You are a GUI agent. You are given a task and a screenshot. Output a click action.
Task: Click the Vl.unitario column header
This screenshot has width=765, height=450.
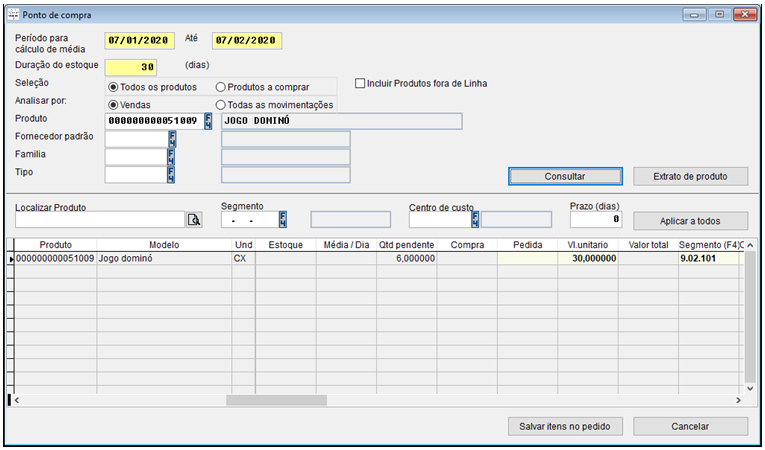587,244
